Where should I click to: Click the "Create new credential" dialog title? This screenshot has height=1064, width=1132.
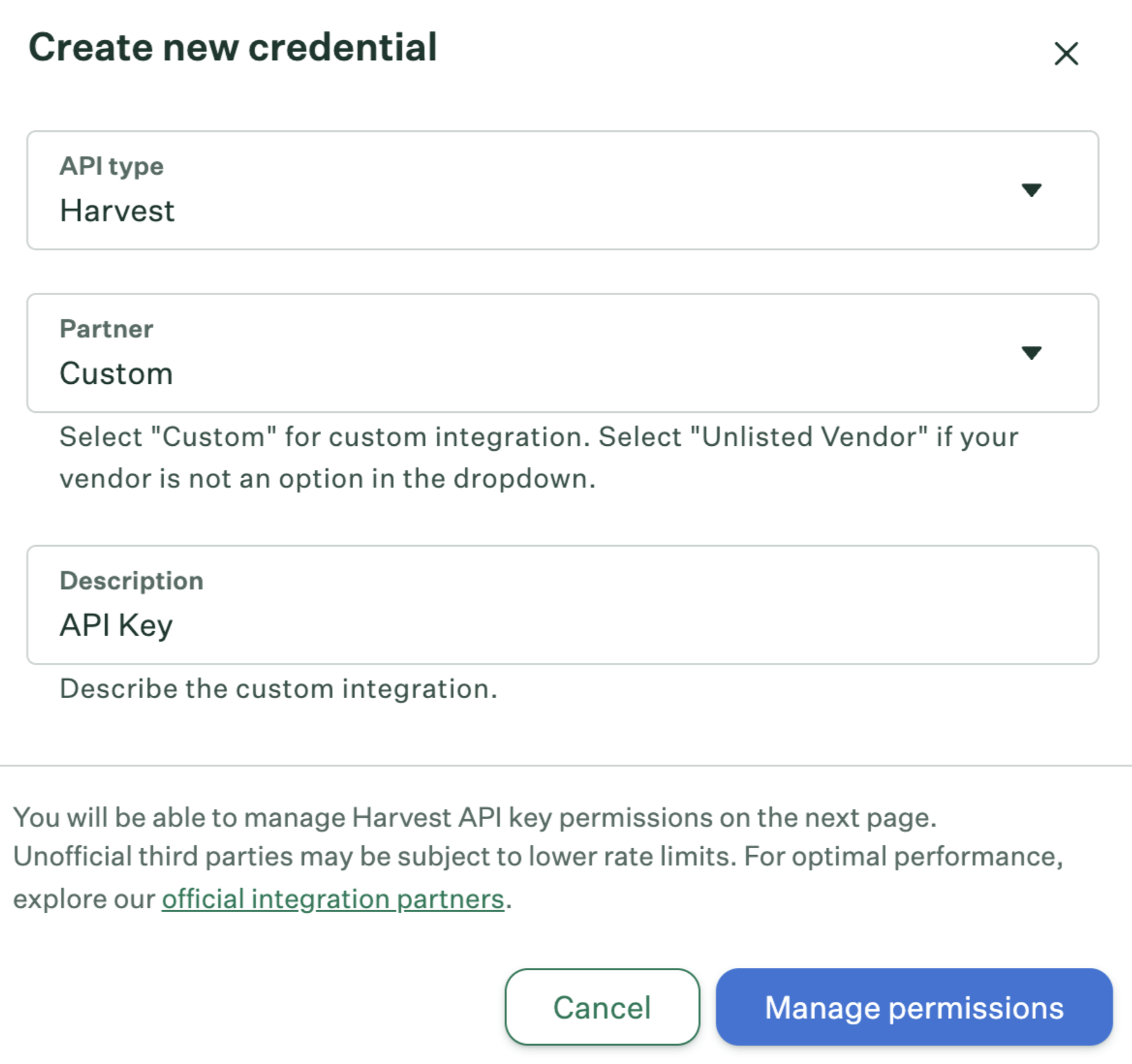click(232, 48)
